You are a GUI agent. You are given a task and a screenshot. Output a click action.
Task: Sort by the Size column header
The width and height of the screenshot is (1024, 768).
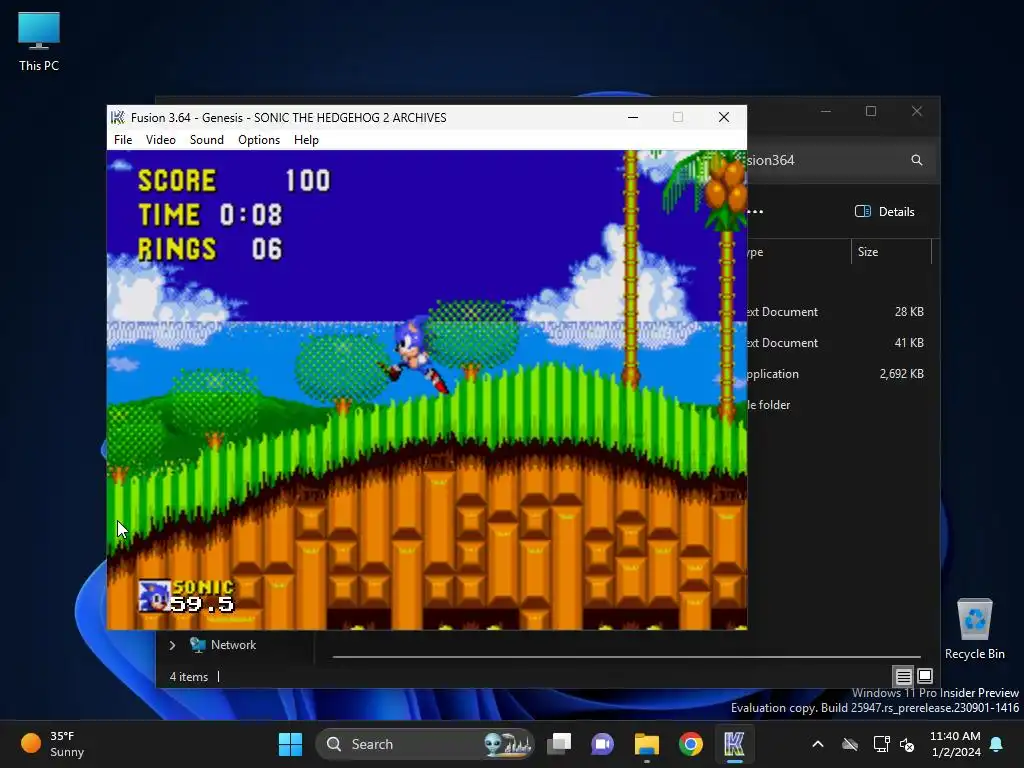[x=891, y=252]
